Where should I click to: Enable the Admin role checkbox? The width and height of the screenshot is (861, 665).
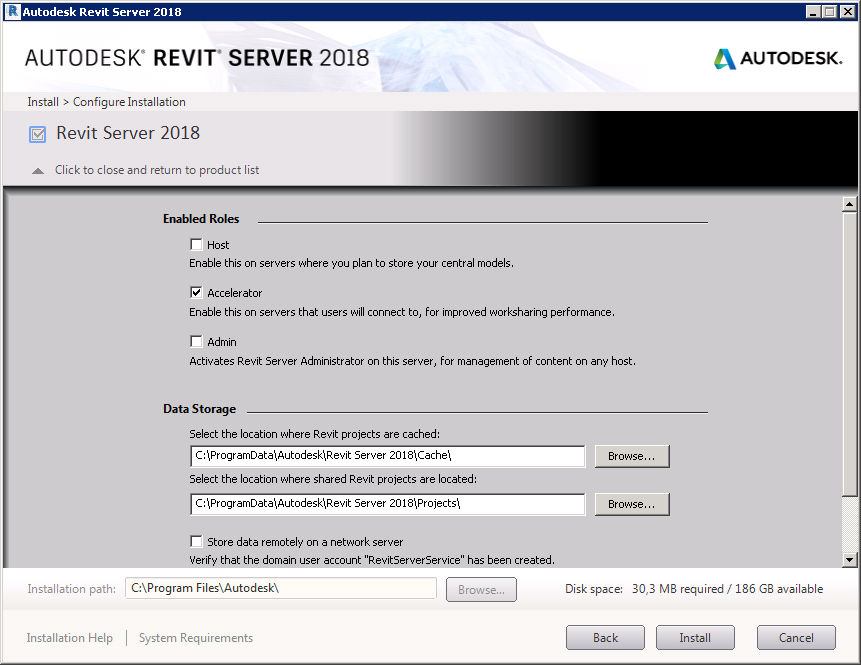(x=196, y=342)
